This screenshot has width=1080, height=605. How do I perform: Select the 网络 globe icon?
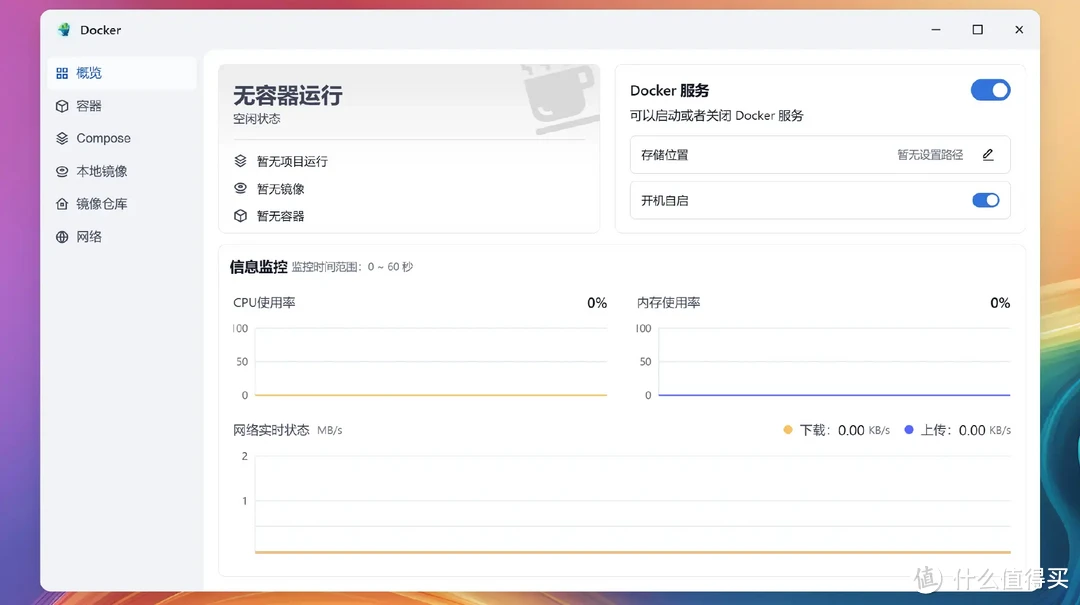[x=62, y=237]
